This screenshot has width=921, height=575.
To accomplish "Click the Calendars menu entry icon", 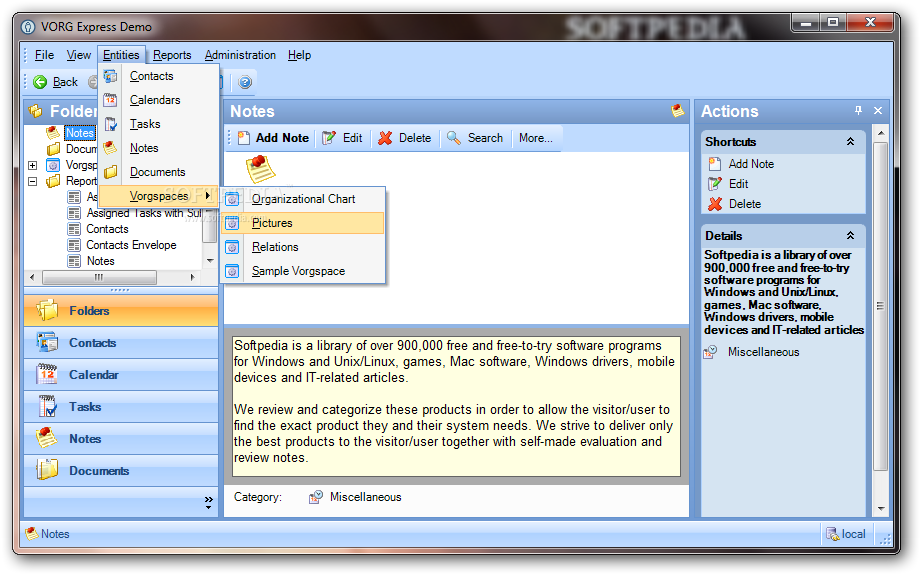I will tap(110, 100).
